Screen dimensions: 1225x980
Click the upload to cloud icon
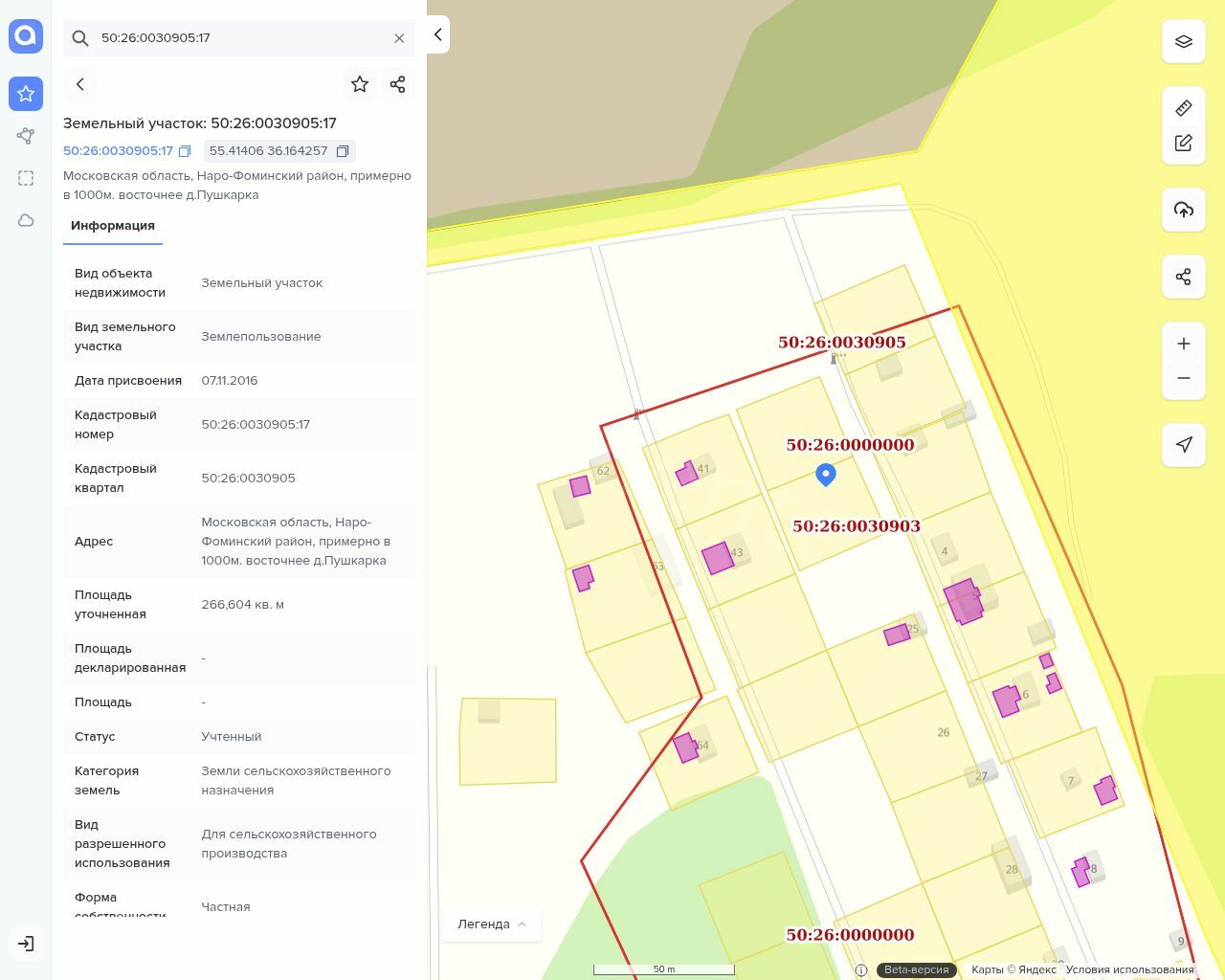(x=1184, y=210)
